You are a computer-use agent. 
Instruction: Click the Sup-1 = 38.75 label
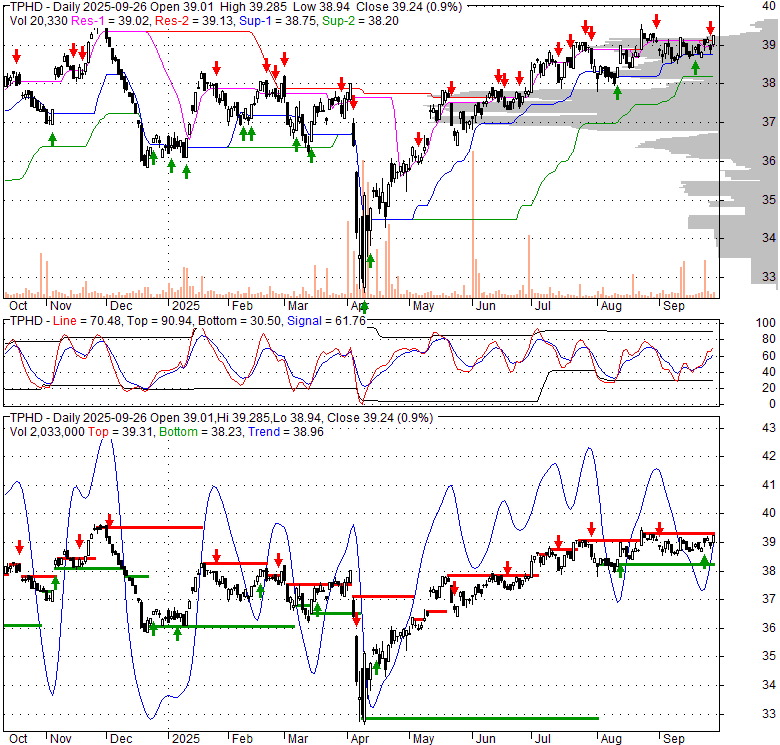pos(278,21)
